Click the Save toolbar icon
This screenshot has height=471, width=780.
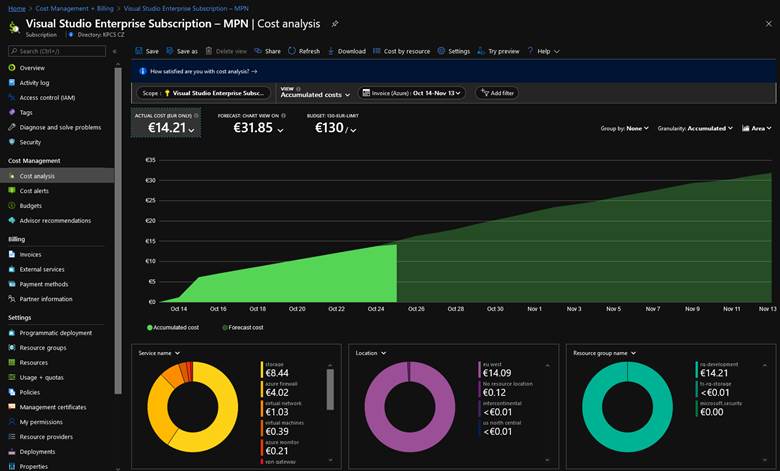point(139,51)
